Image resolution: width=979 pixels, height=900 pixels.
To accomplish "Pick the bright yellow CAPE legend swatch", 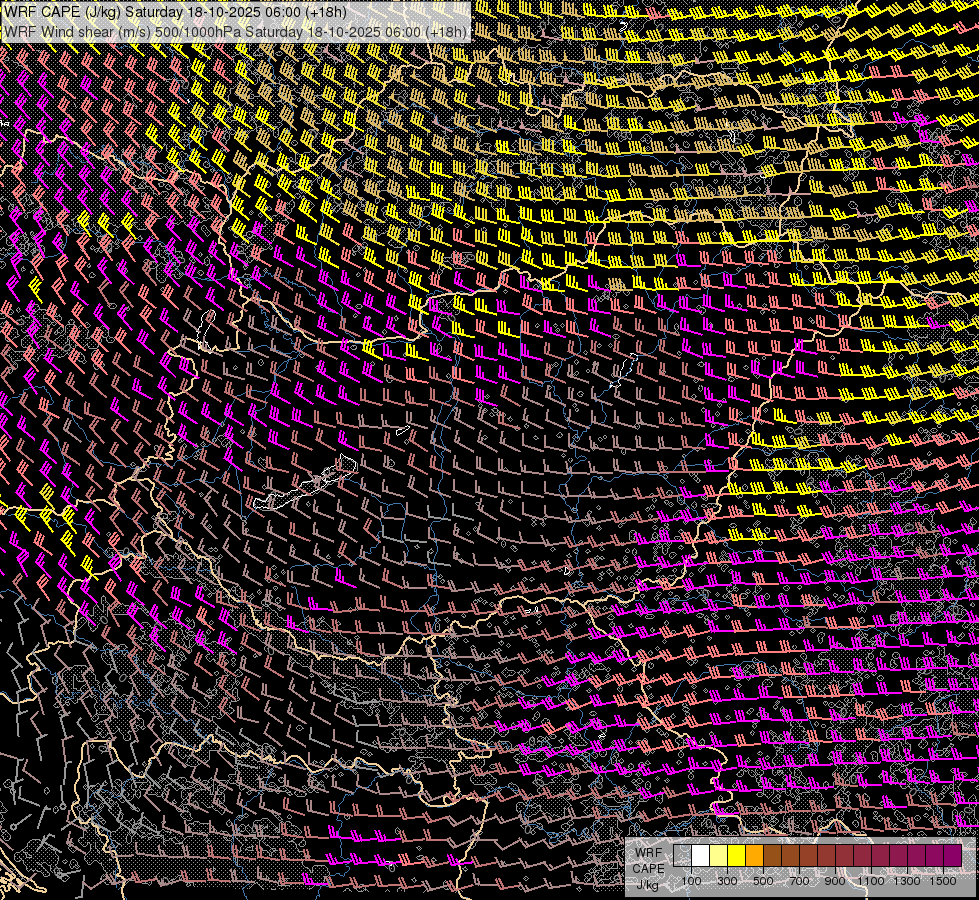I will [736, 856].
